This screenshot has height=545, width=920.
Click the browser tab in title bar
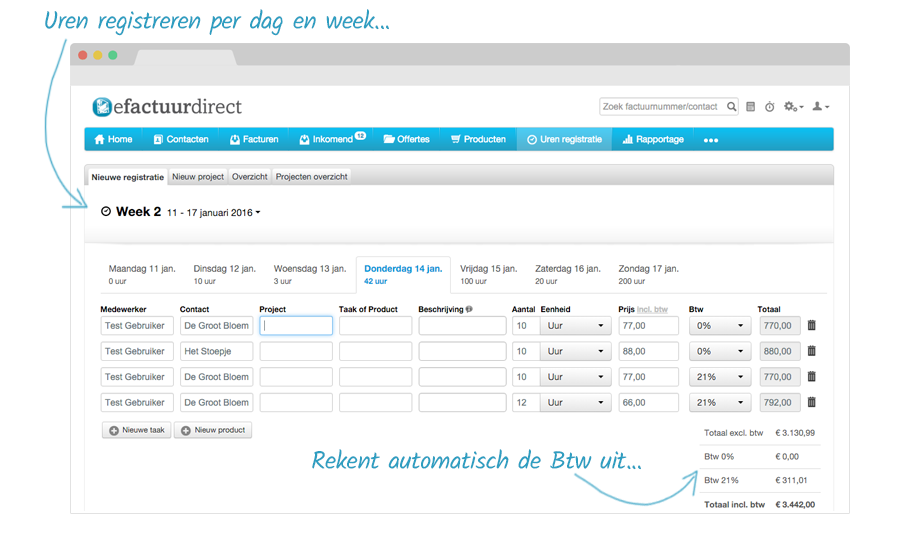(x=185, y=57)
